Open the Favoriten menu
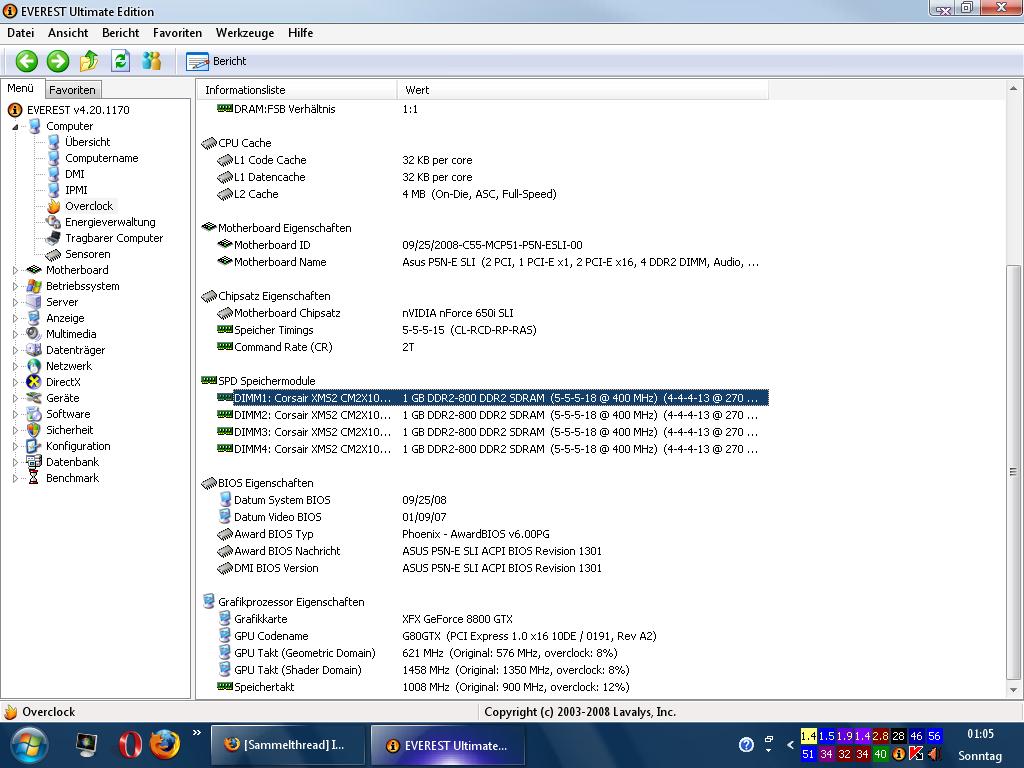 [177, 33]
